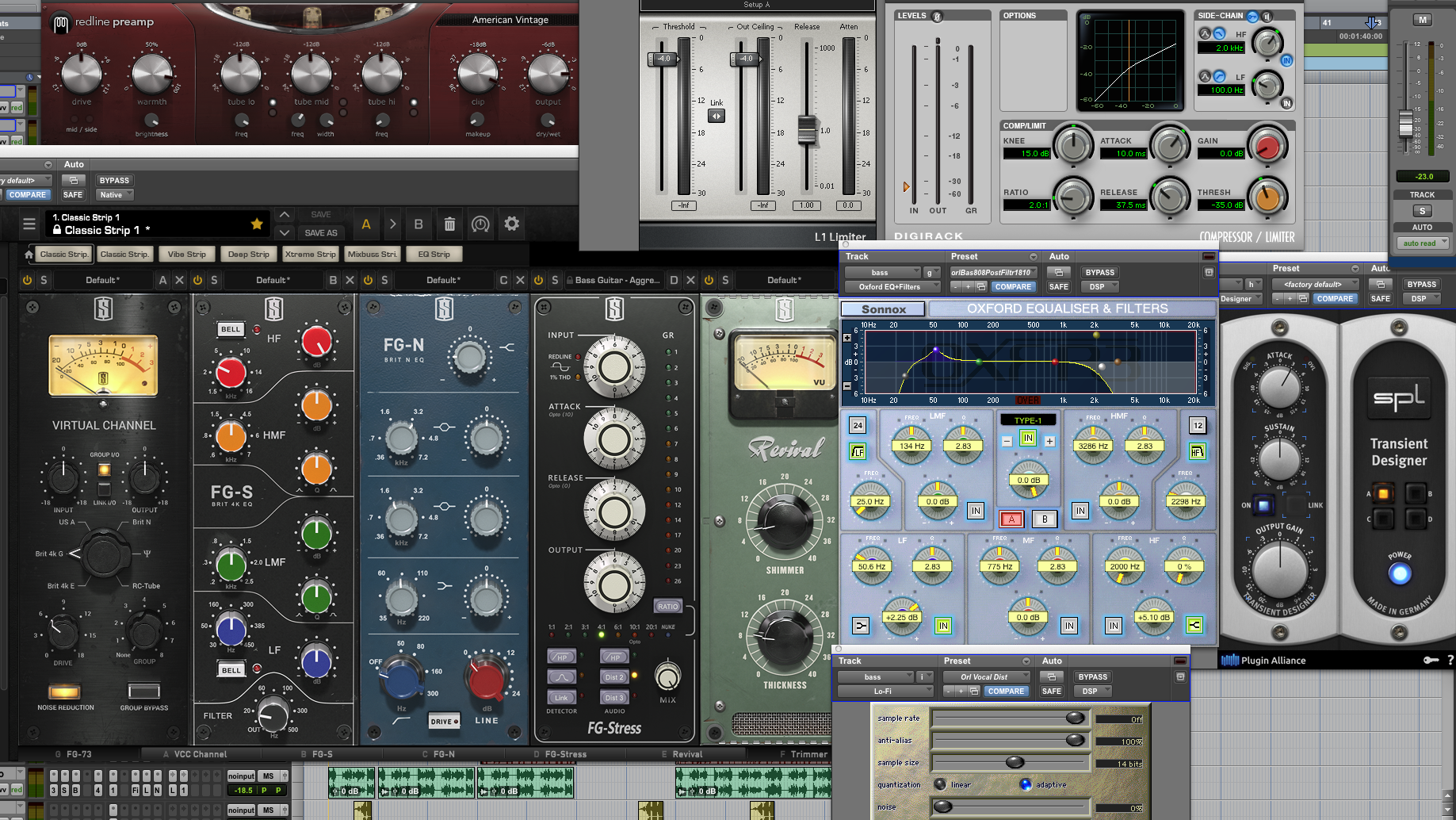The image size is (1456, 820).
Task: Switch to the Xtreme Strip tab
Action: (310, 255)
